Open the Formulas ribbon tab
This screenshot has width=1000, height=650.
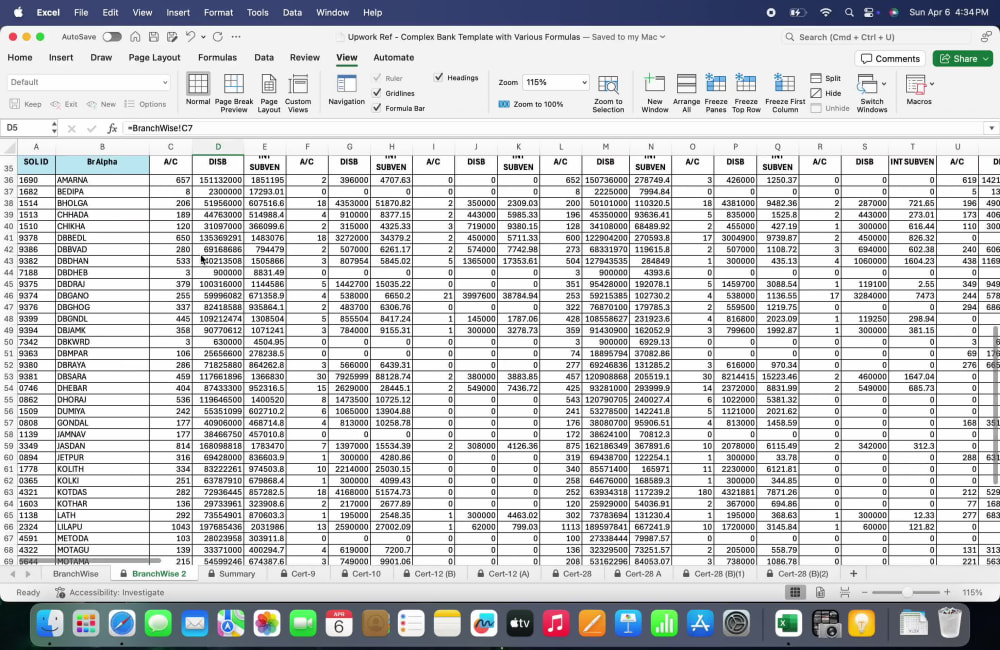coord(217,57)
